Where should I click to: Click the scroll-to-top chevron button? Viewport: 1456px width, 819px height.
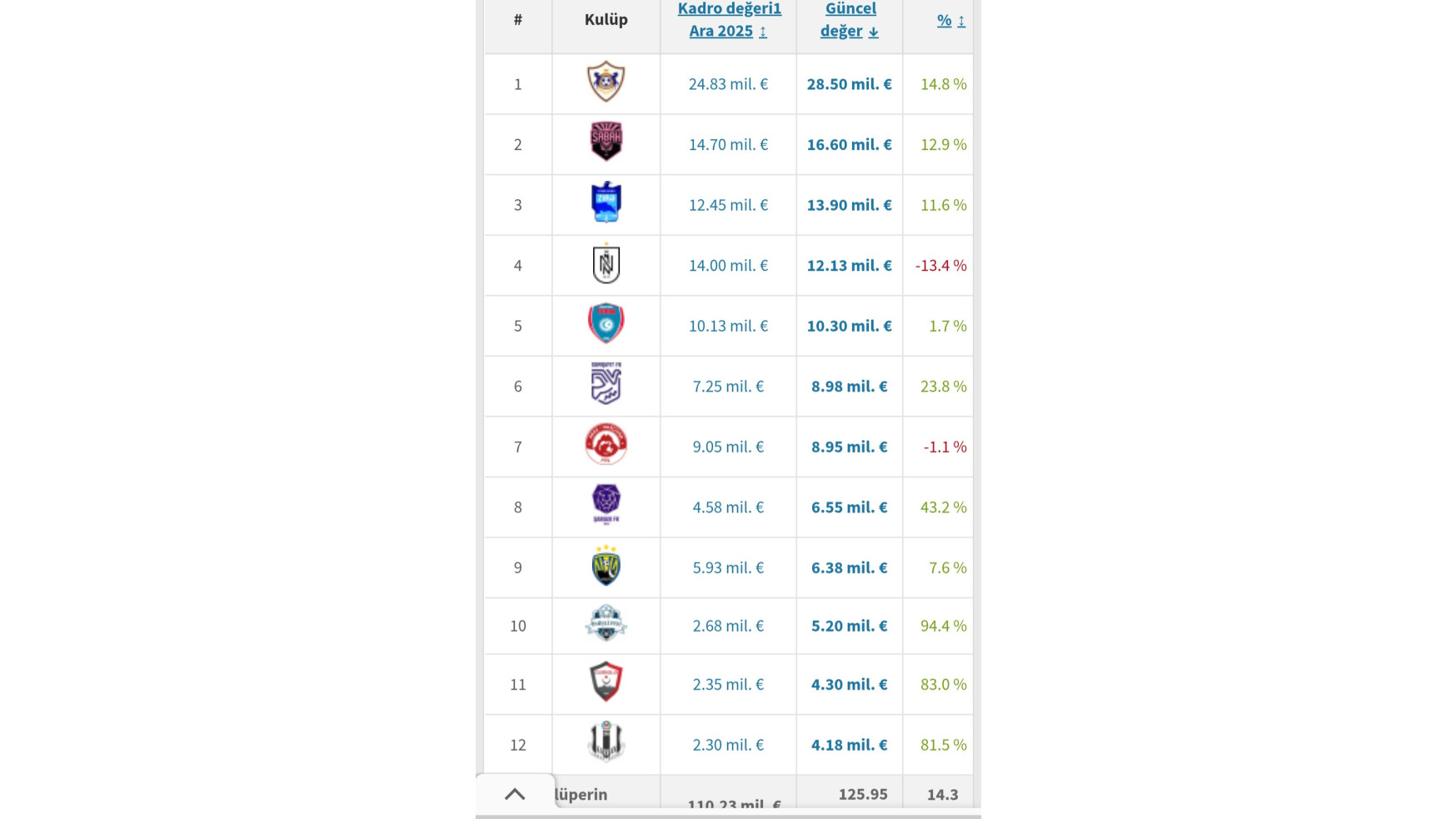[515, 794]
